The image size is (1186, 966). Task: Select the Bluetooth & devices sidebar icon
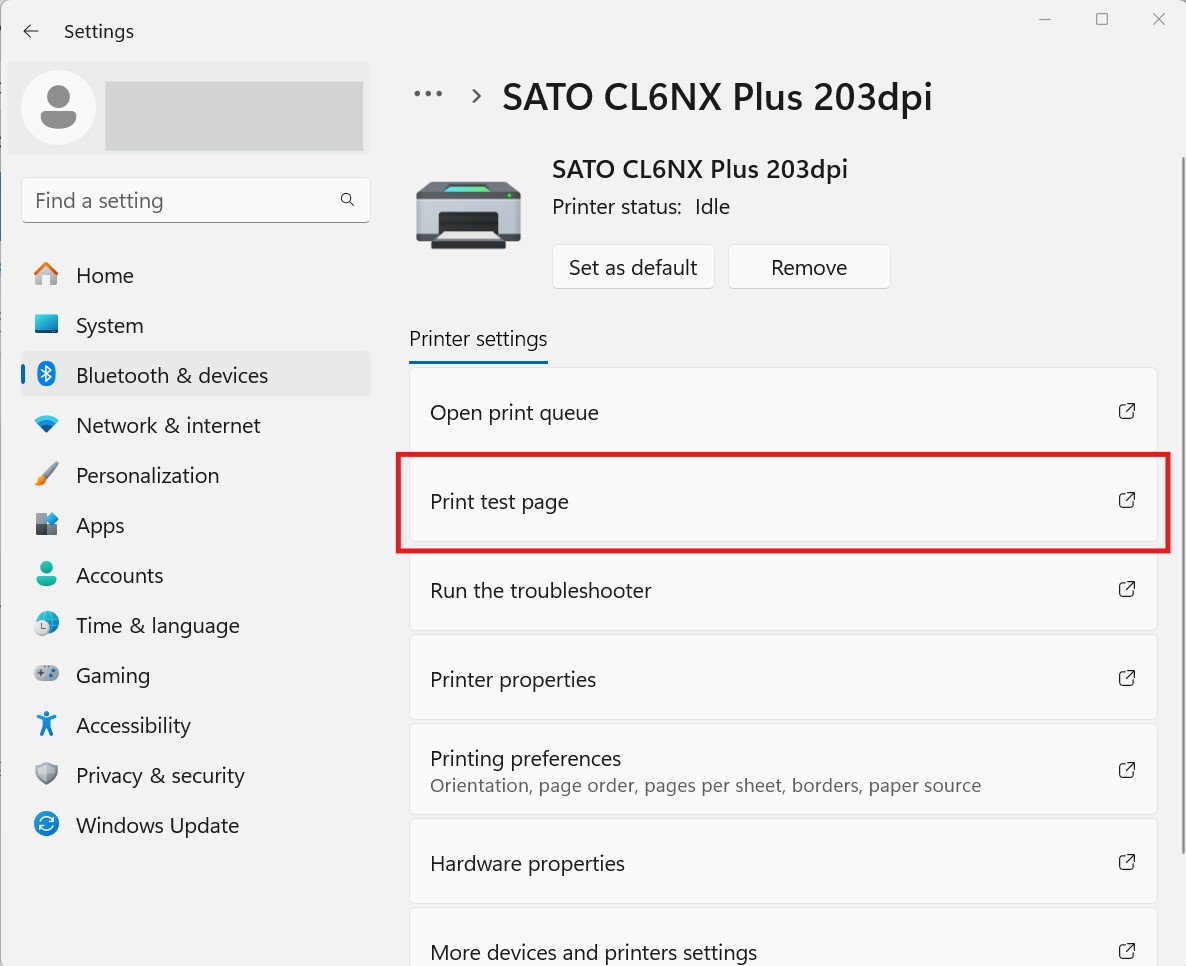click(46, 375)
